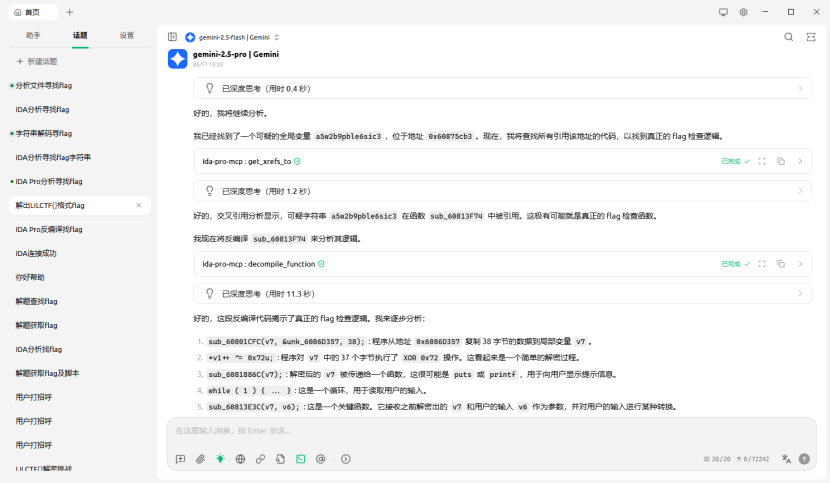Toggle the green MCP terminal icon
Screen dimensions: 830x483
300,459
